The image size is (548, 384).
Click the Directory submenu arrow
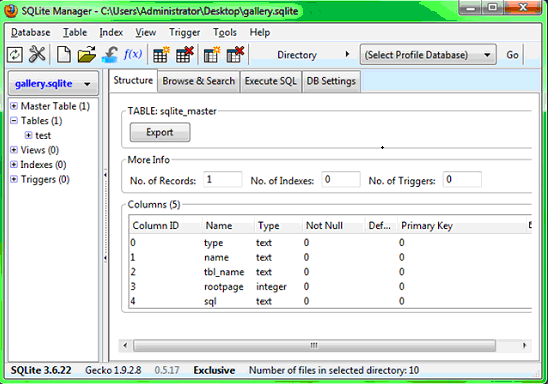[x=347, y=54]
